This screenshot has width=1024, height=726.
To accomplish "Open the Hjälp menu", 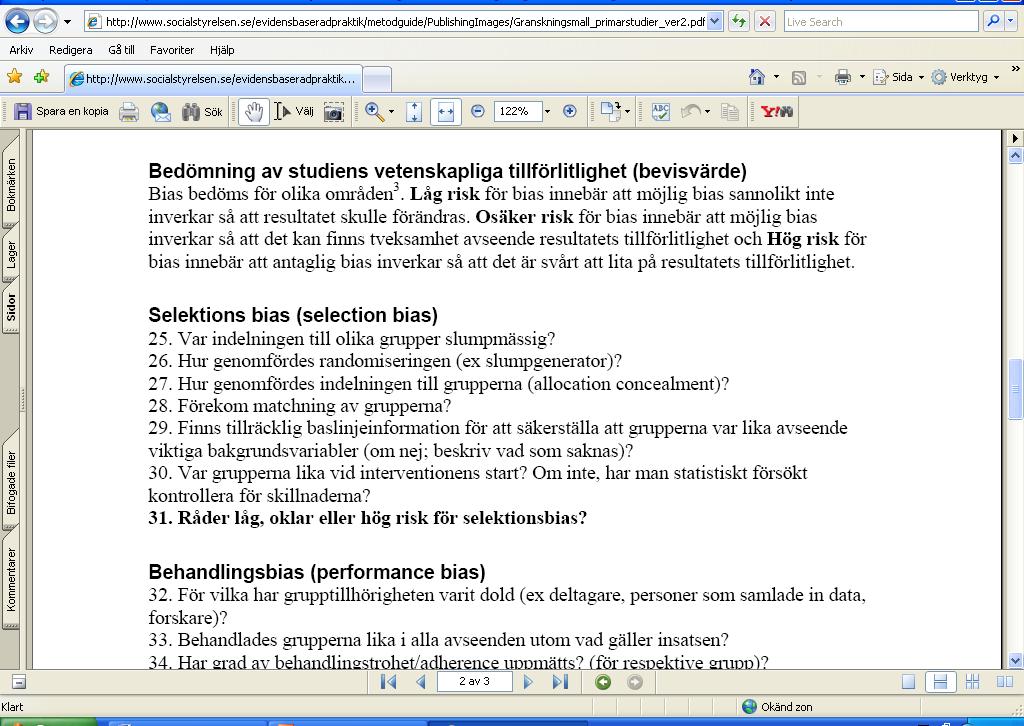I will [222, 50].
